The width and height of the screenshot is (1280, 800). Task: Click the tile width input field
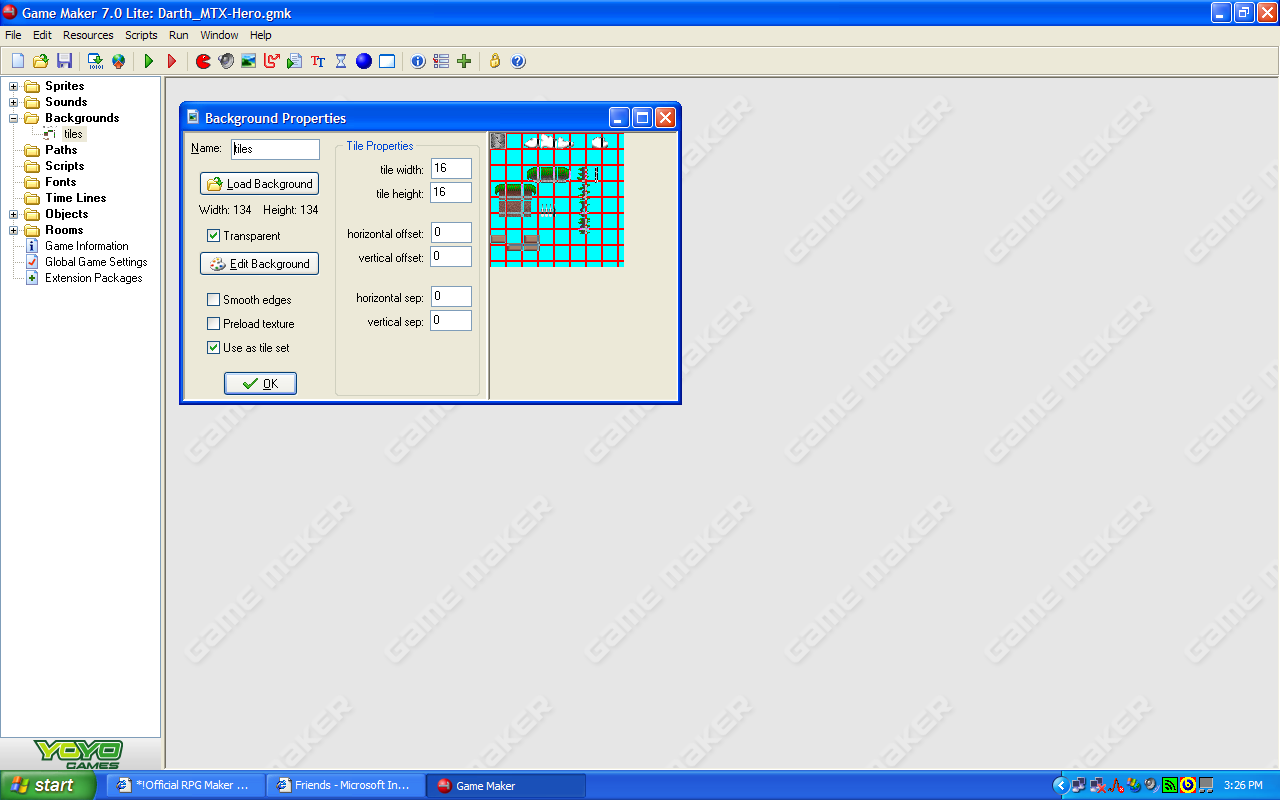click(450, 168)
